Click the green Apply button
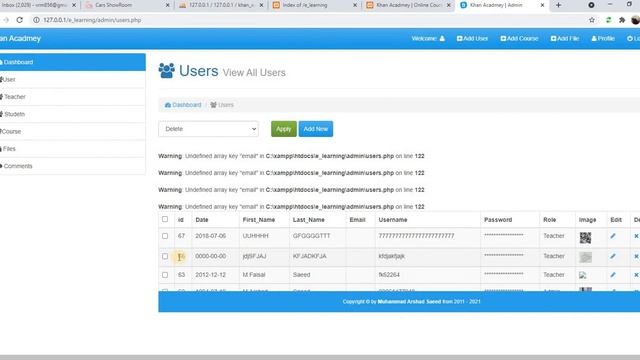 click(284, 129)
